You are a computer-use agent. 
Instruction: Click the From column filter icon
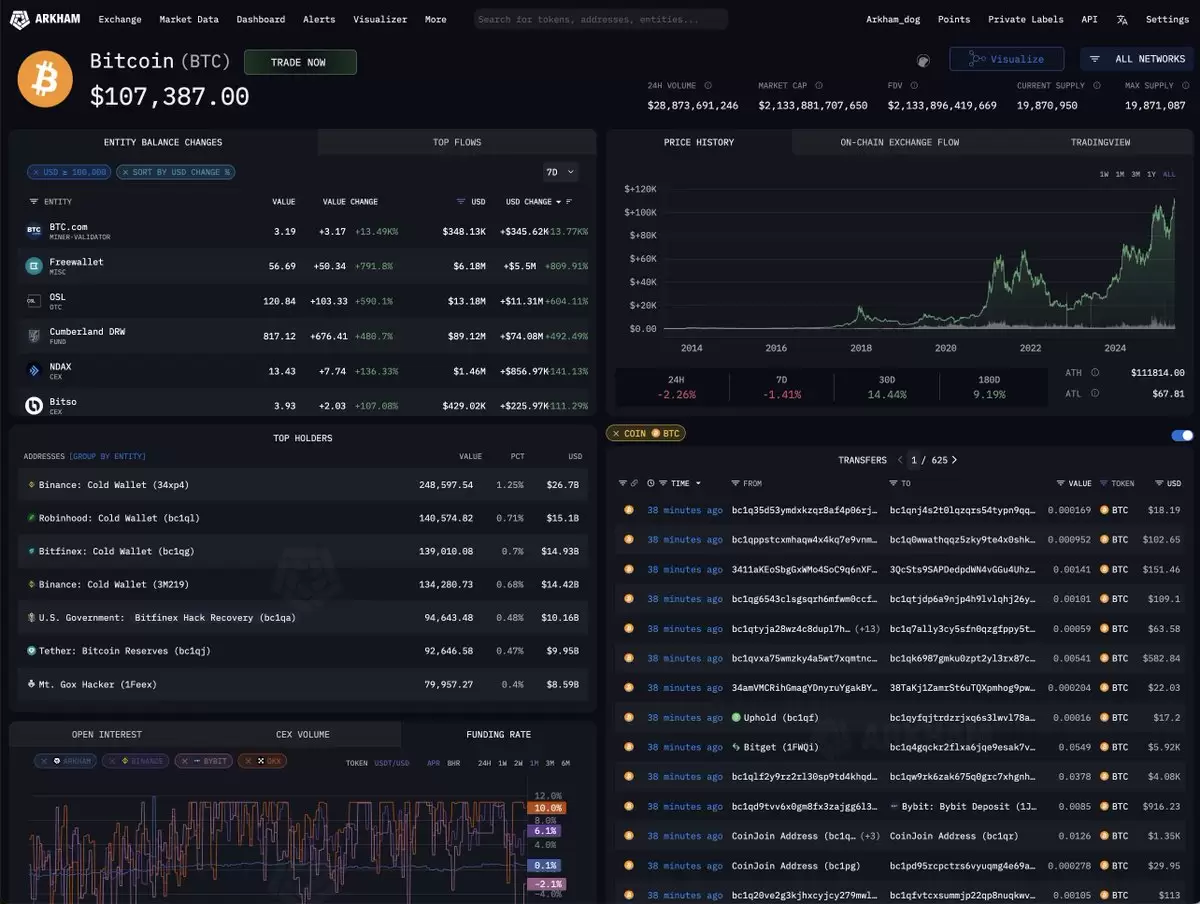point(736,484)
